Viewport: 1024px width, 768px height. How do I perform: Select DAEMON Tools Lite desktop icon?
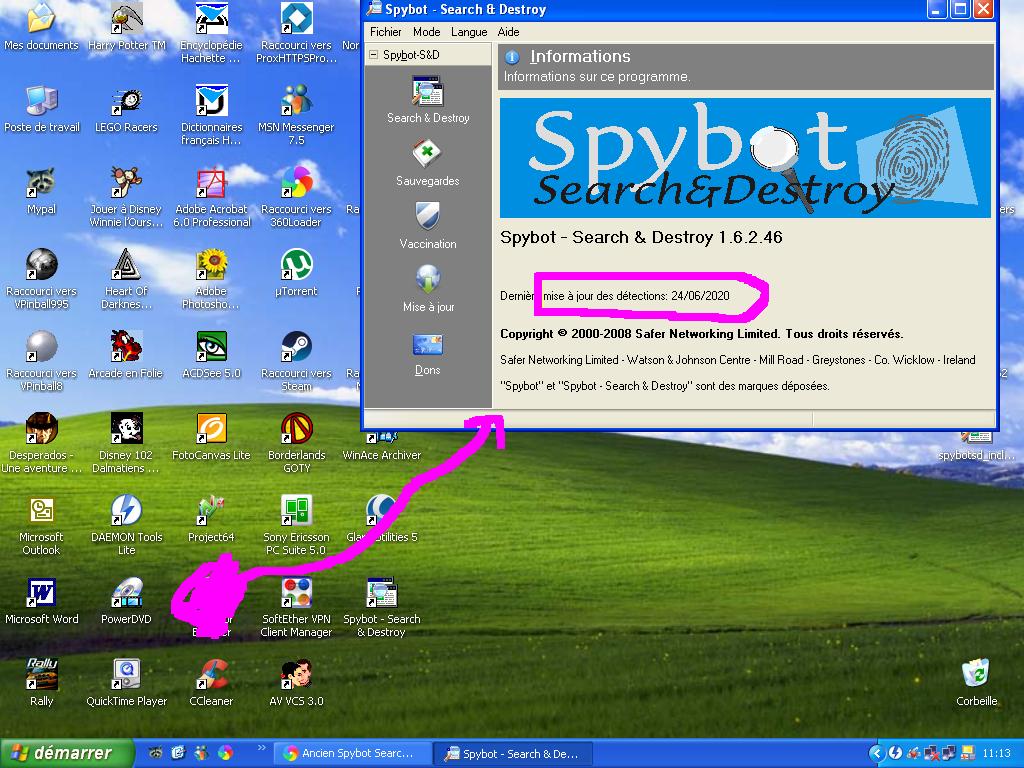[x=126, y=526]
